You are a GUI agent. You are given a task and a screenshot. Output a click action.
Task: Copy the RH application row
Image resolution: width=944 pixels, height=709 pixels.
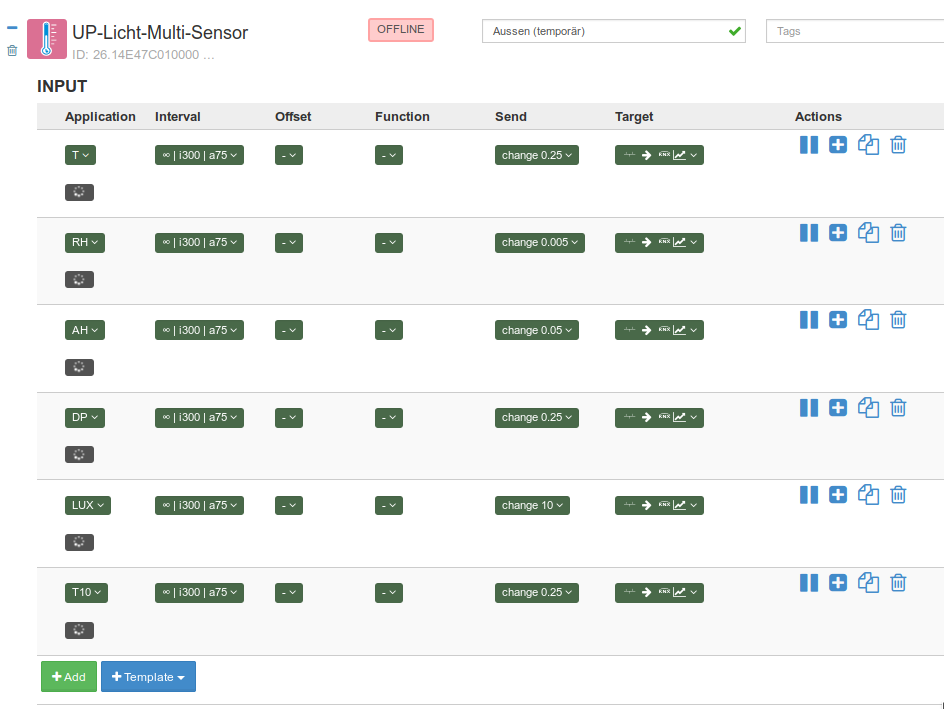pyautogui.click(x=868, y=232)
